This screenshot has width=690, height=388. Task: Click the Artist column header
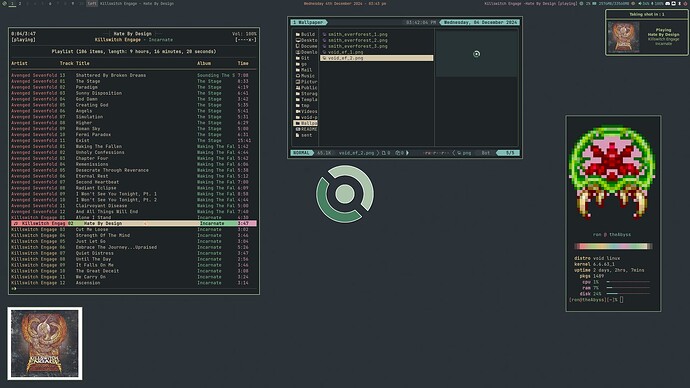tap(19, 63)
